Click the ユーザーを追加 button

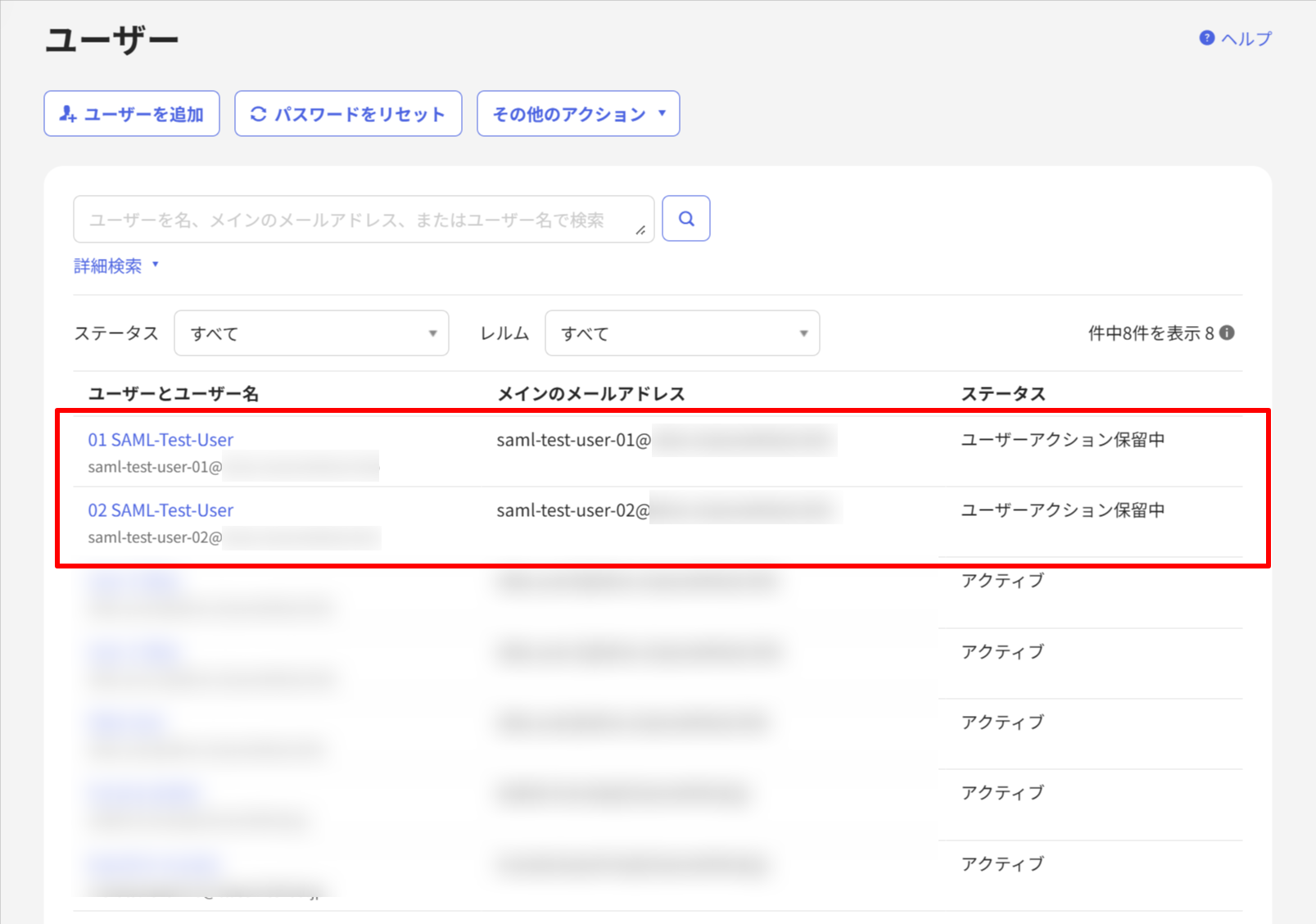[131, 113]
